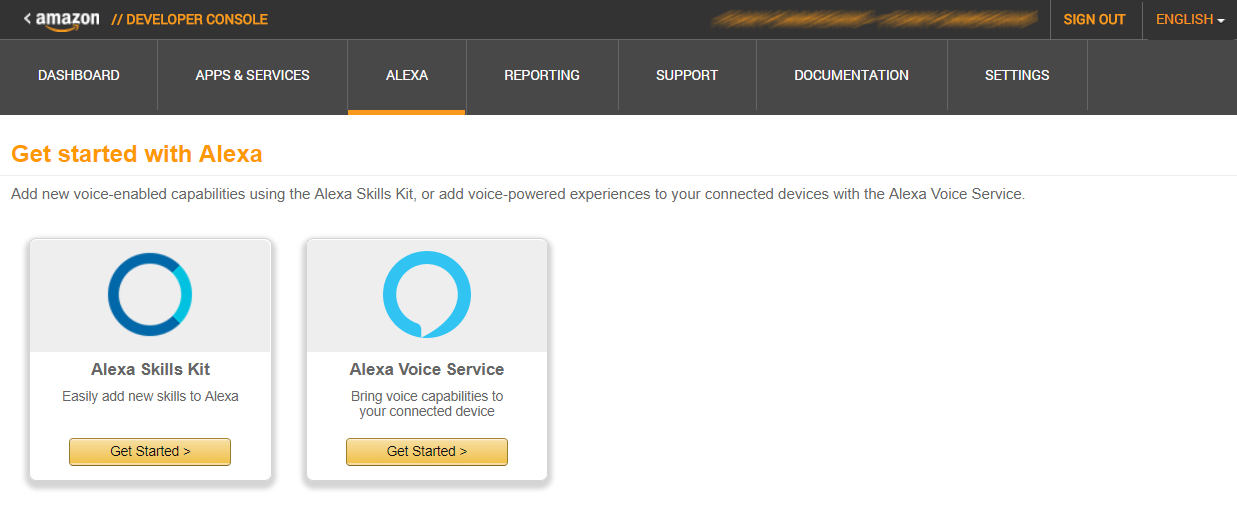Open the Dashboard tab
This screenshot has height=529, width=1237.
click(x=79, y=75)
